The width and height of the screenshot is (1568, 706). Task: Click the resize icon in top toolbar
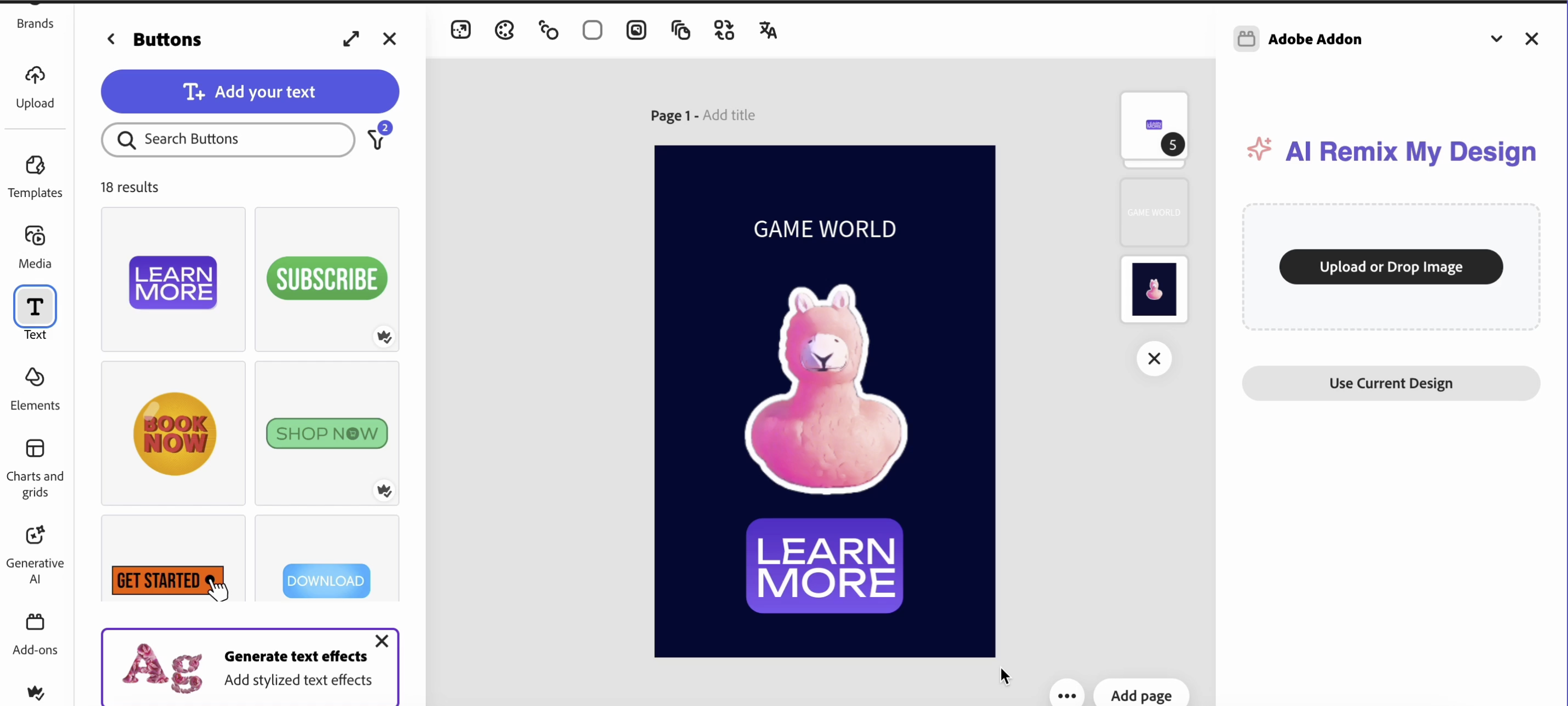(461, 30)
